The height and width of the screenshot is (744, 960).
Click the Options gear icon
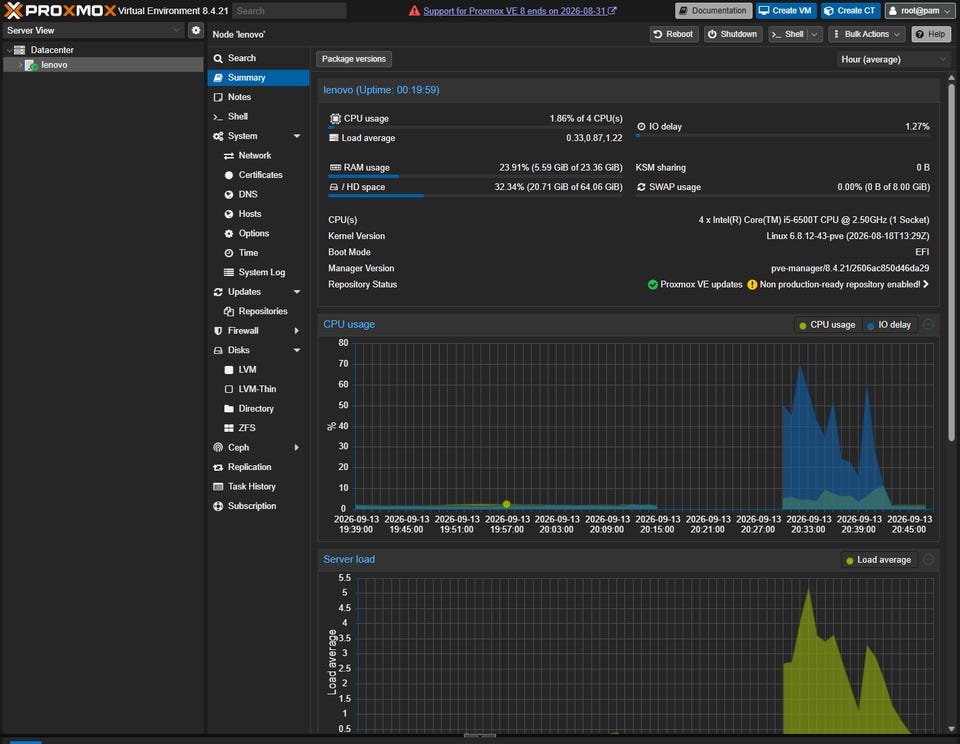(x=229, y=233)
